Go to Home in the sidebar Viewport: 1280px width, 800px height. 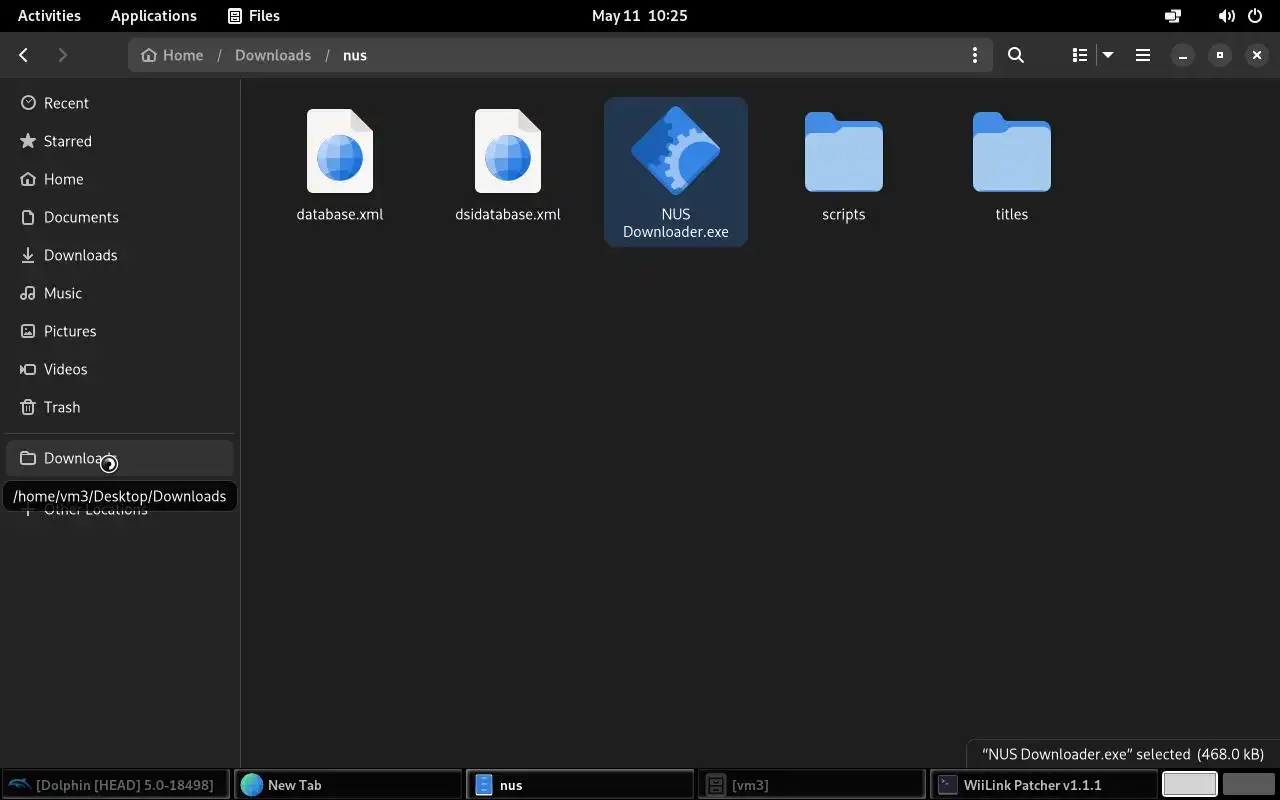[120, 179]
